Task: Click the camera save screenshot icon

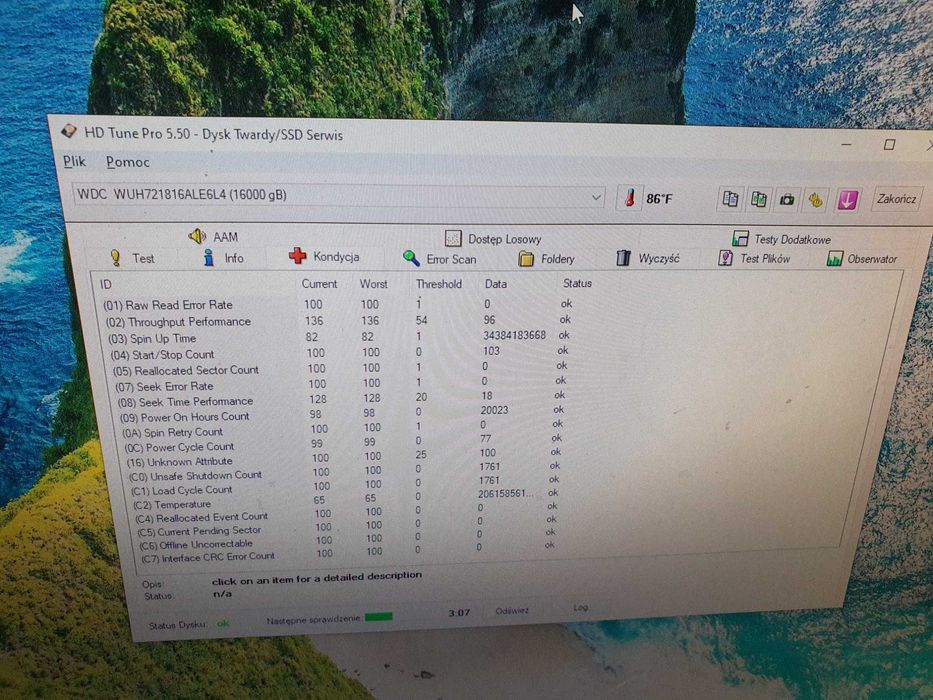Action: coord(787,199)
